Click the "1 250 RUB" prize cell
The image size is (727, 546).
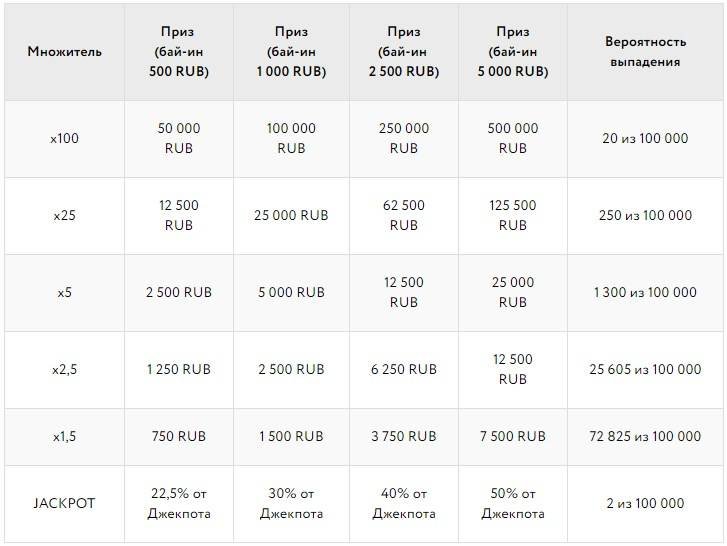coord(178,369)
